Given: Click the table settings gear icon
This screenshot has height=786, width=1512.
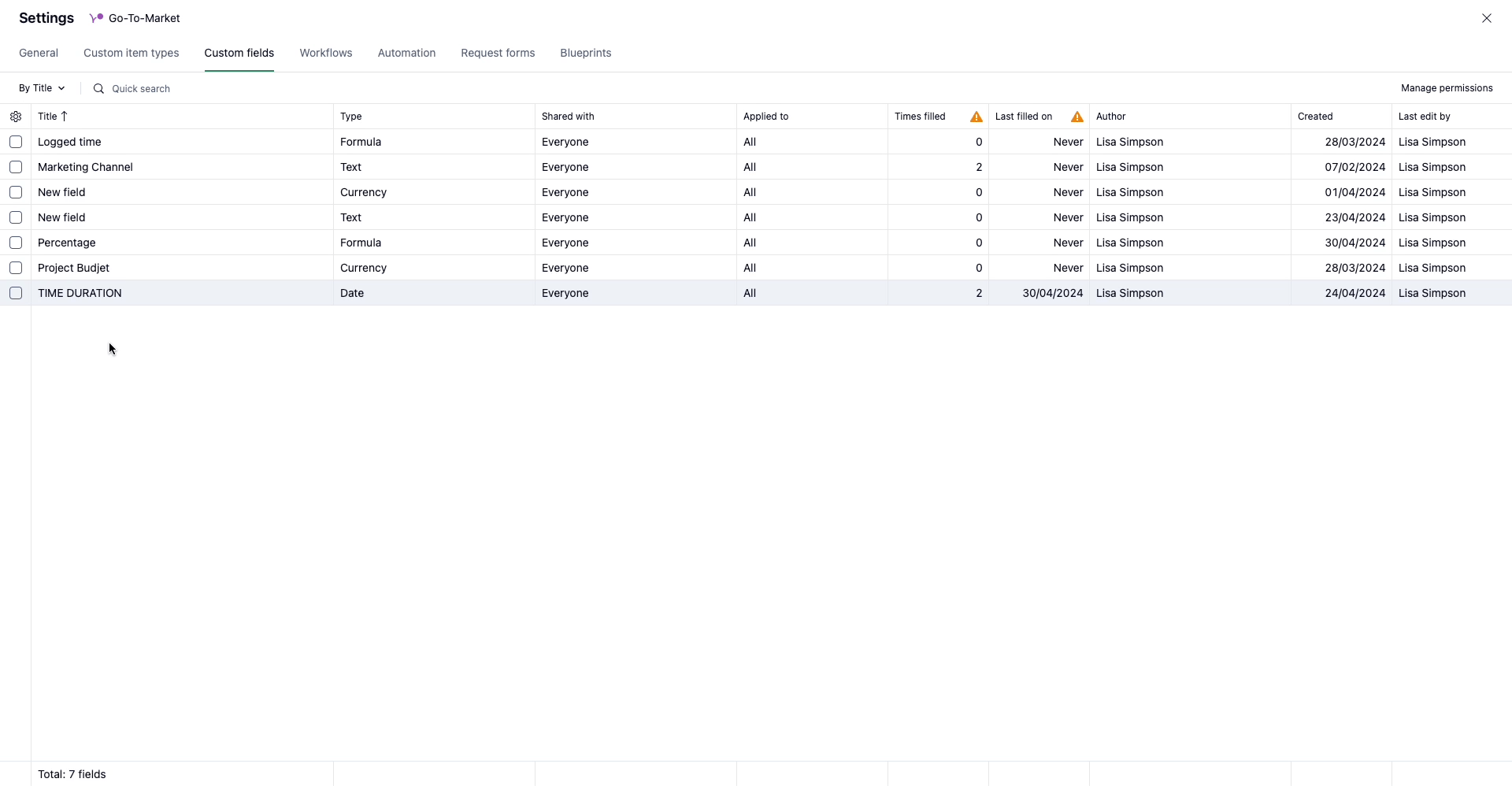Looking at the screenshot, I should click(16, 117).
